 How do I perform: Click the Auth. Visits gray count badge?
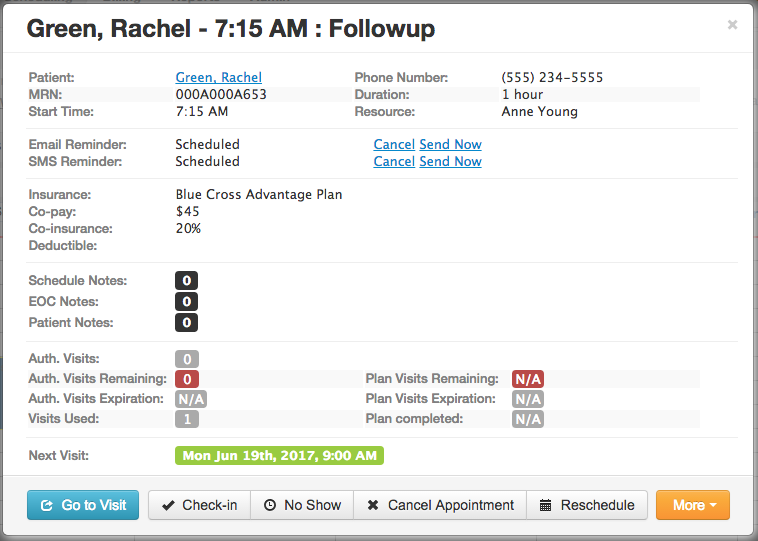(x=187, y=359)
